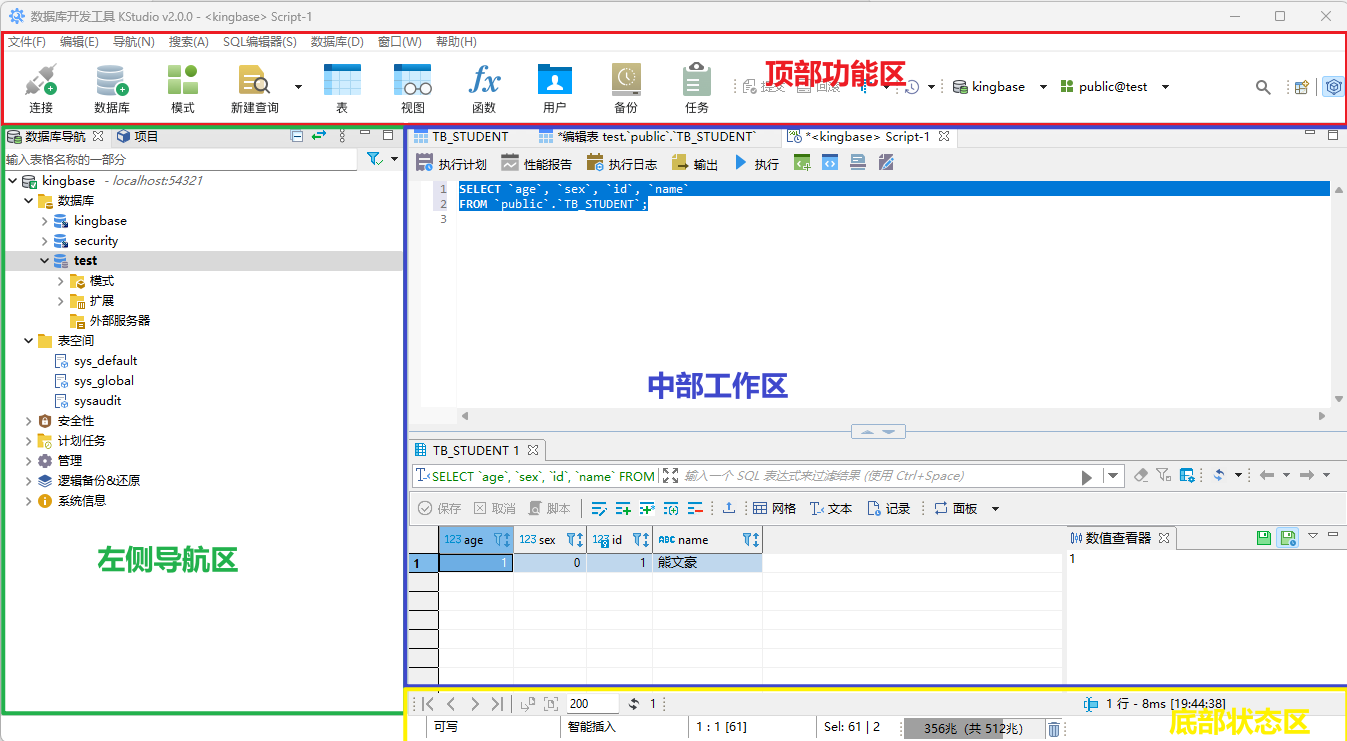Open the kingbase active connection dropdown
This screenshot has height=741, width=1347.
click(x=1043, y=87)
